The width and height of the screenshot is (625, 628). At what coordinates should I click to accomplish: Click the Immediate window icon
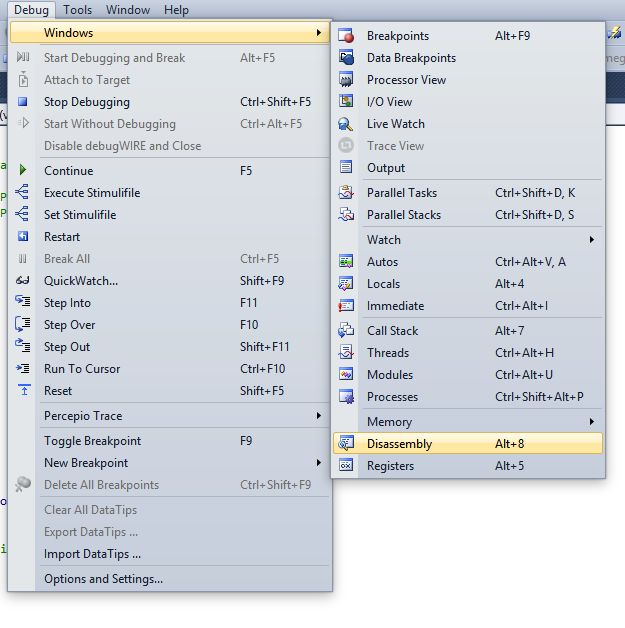pos(346,306)
